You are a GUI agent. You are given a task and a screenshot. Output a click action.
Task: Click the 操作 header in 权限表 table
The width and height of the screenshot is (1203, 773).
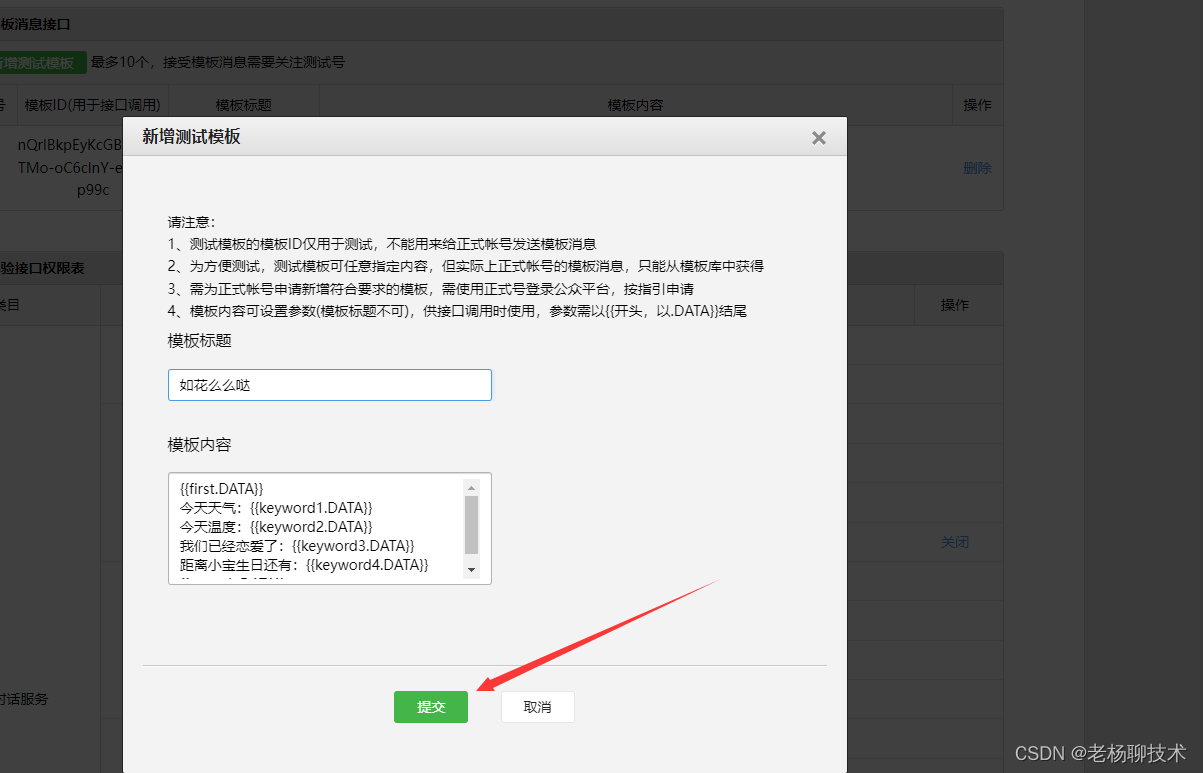(955, 305)
